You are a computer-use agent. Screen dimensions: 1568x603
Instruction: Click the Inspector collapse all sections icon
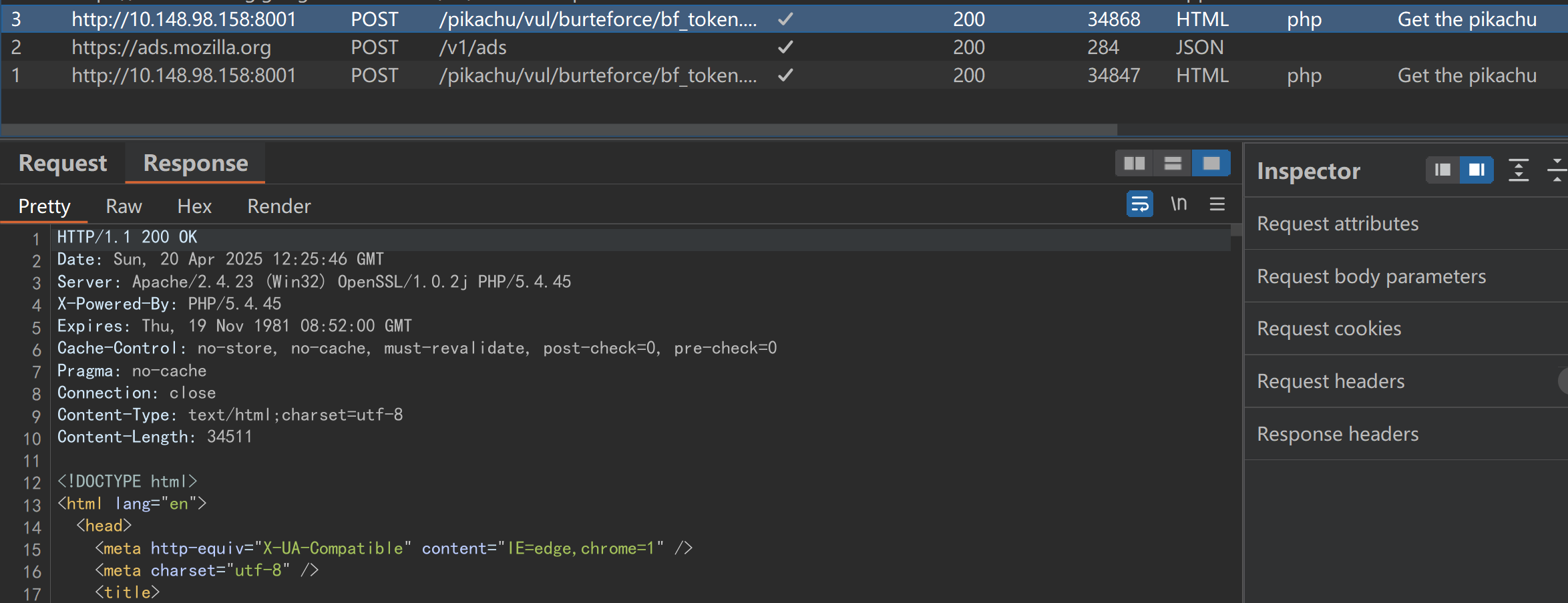coord(1557,170)
